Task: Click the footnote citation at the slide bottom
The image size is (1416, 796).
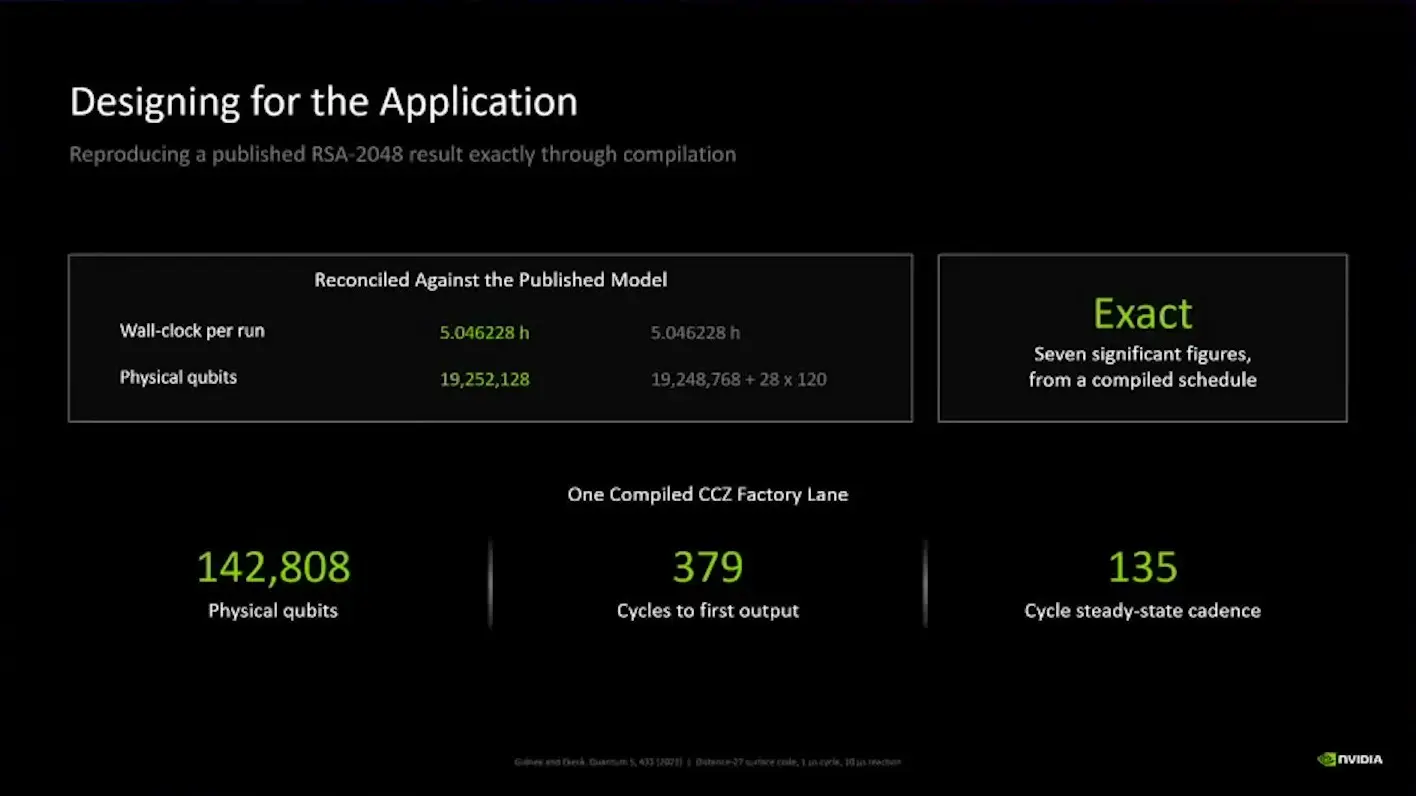Action: 708,762
